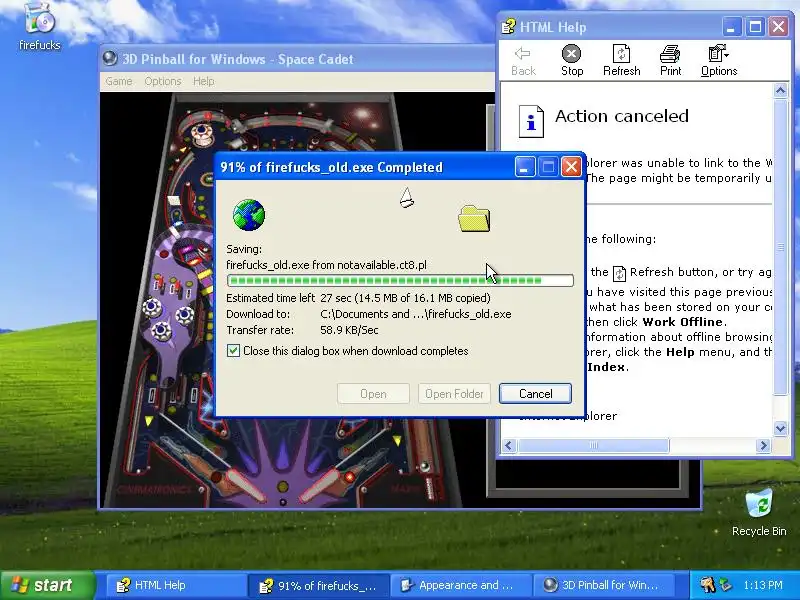
Task: Open the Options menu in 3D Pinball
Action: 163,81
